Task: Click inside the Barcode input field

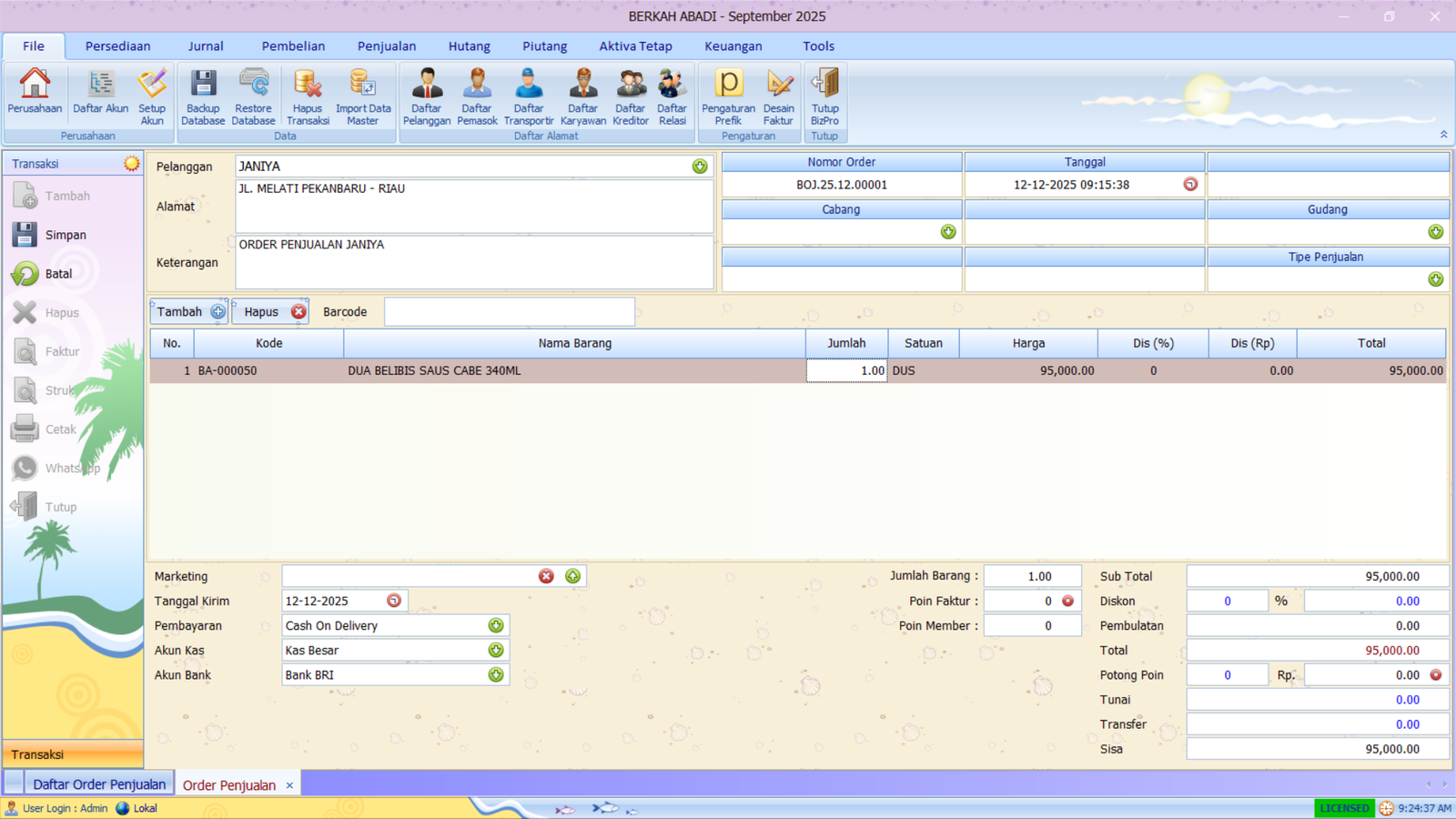Action: tap(510, 311)
